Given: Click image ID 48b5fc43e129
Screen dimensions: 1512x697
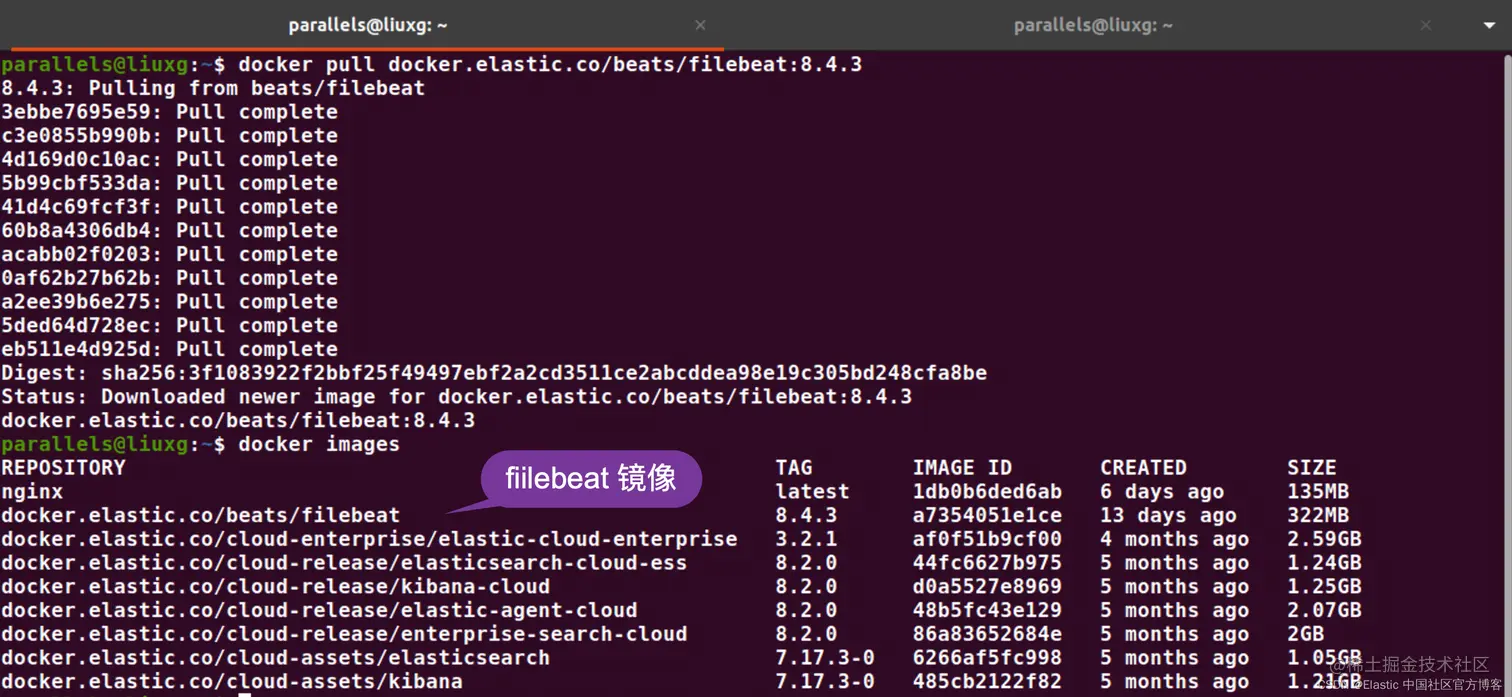Looking at the screenshot, I should 987,611.
